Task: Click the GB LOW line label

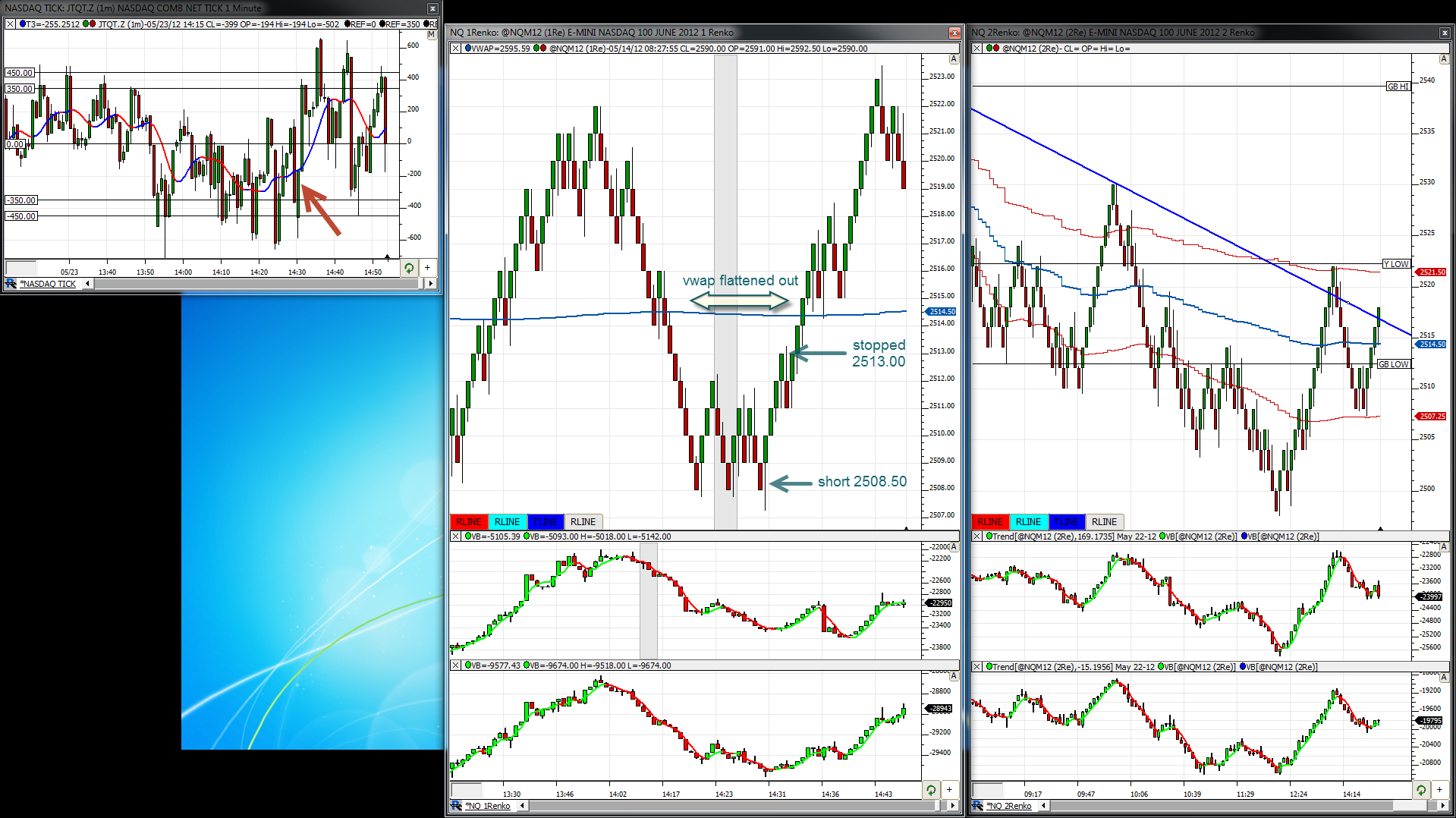Action: coord(1393,364)
